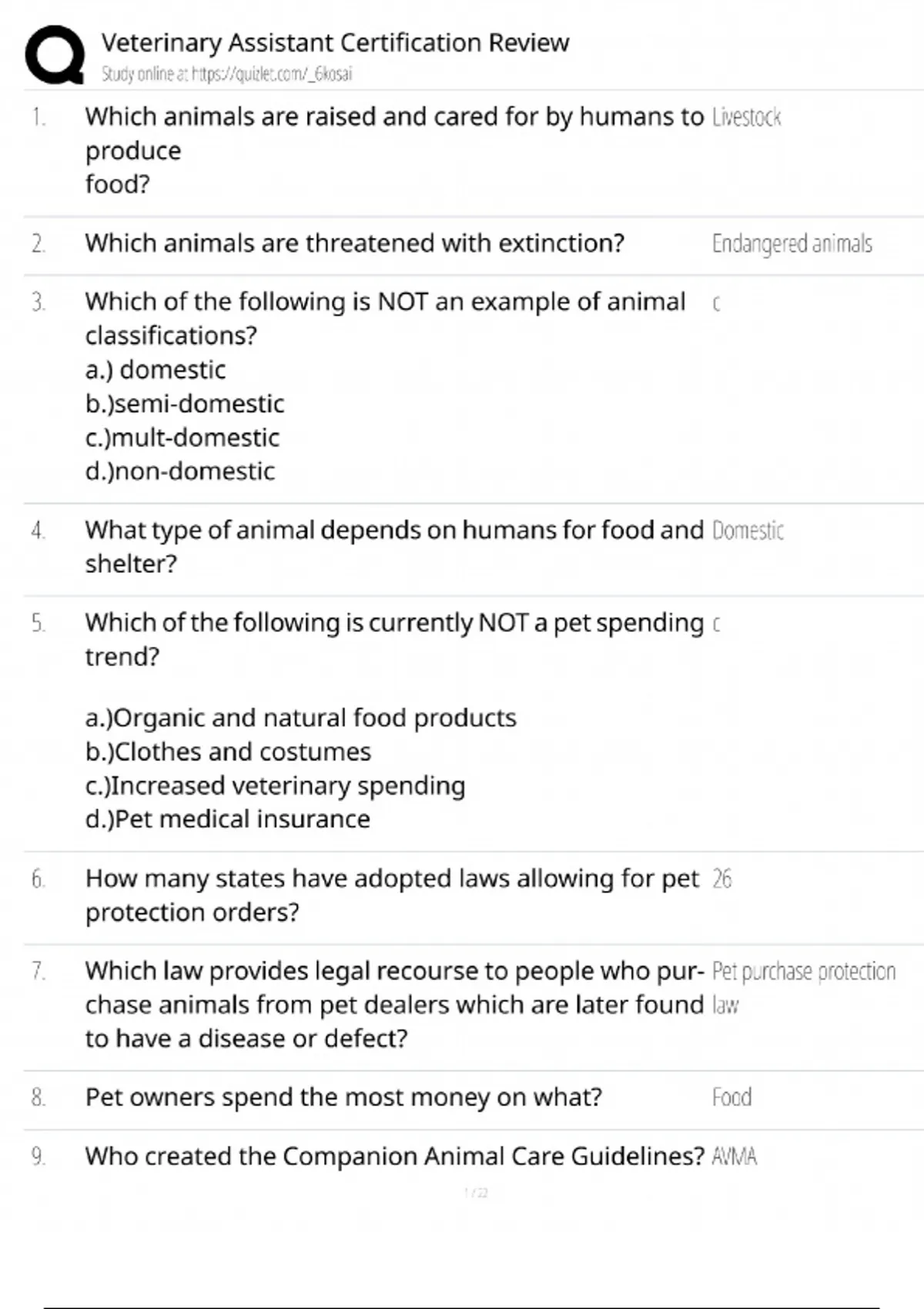Viewport: 924px width, 1309px height.
Task: Click the 'Pet purchase protection law' answer
Action: [803, 972]
